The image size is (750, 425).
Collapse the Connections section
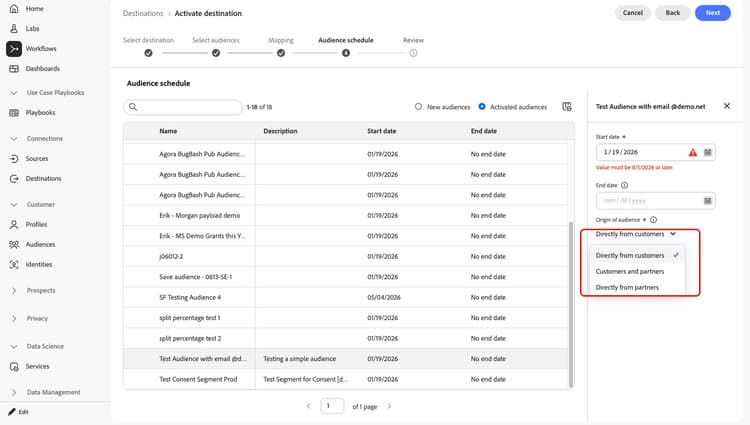(14, 139)
